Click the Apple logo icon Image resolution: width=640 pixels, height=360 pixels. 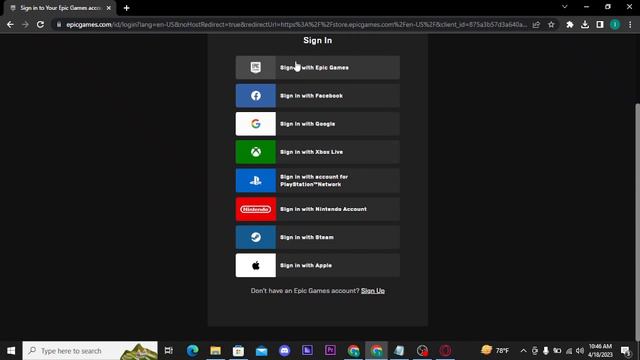tap(256, 265)
